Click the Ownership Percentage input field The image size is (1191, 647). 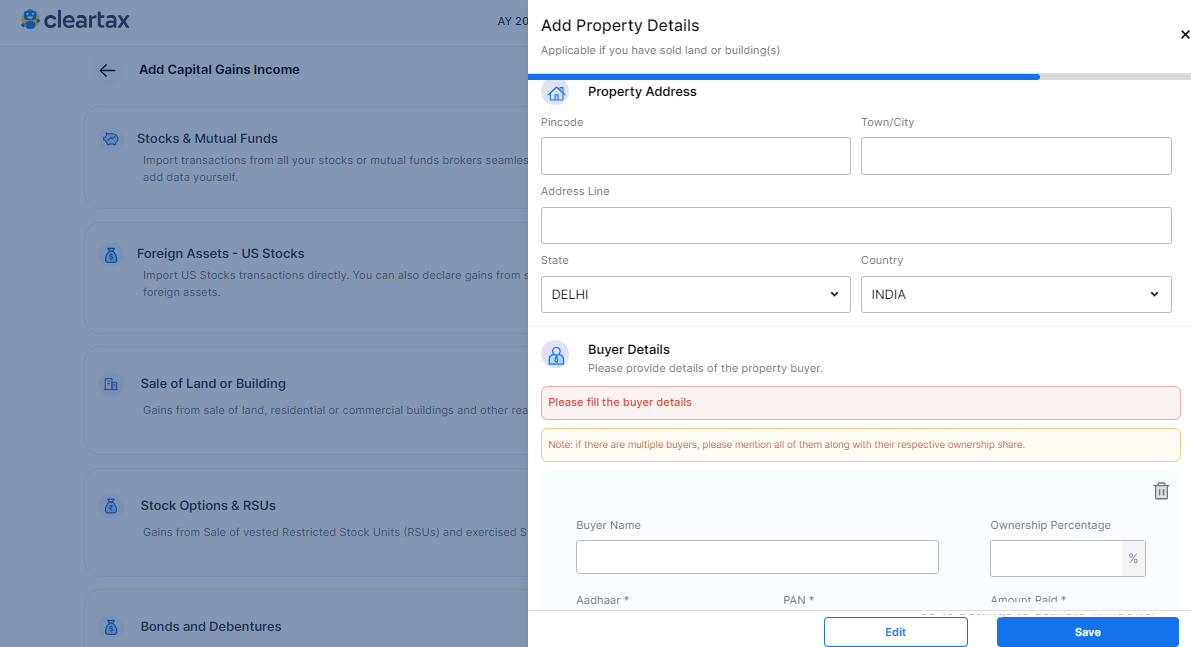[x=1056, y=559]
